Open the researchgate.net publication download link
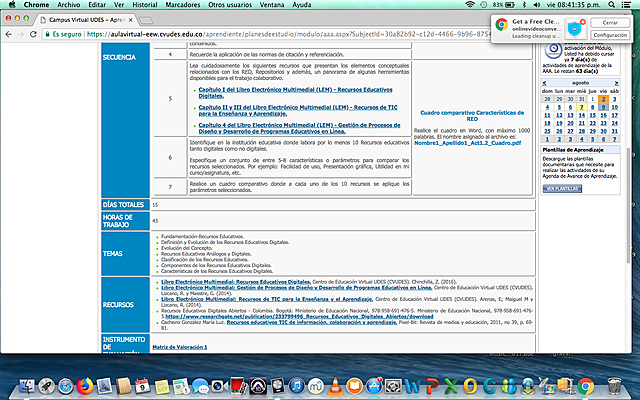This screenshot has height=400, width=640. coord(299,316)
